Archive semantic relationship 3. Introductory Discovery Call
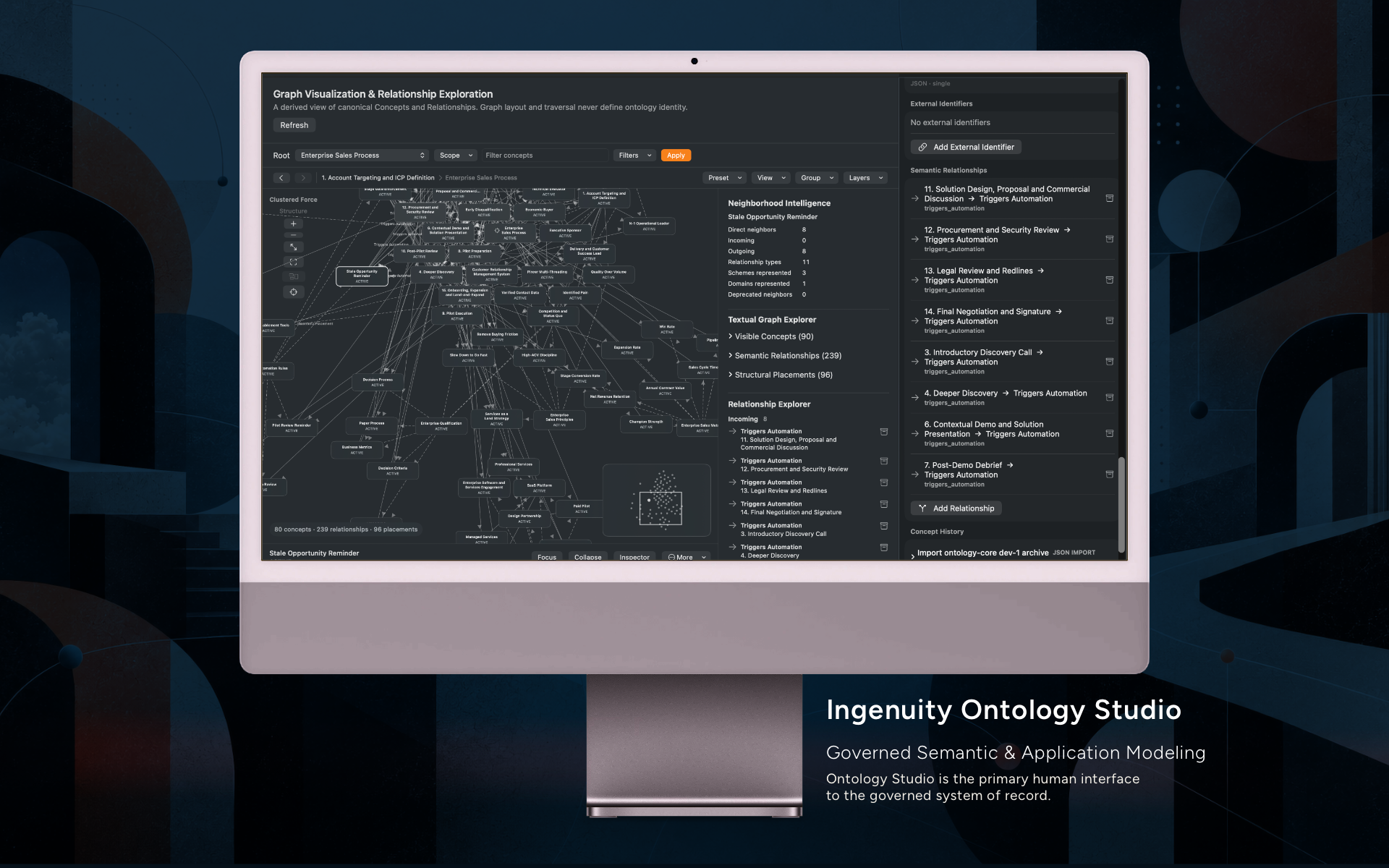Screen dimensions: 1389x868 coord(1109,362)
